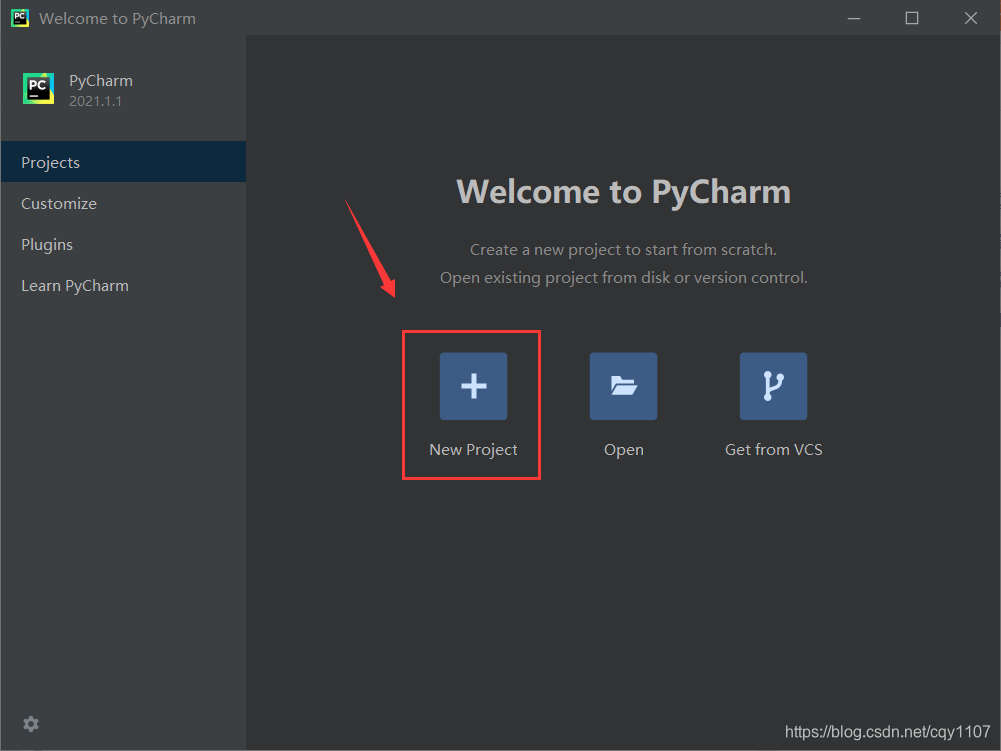Click the PyCharm icon in the title bar
The image size is (1001, 751).
[x=20, y=18]
